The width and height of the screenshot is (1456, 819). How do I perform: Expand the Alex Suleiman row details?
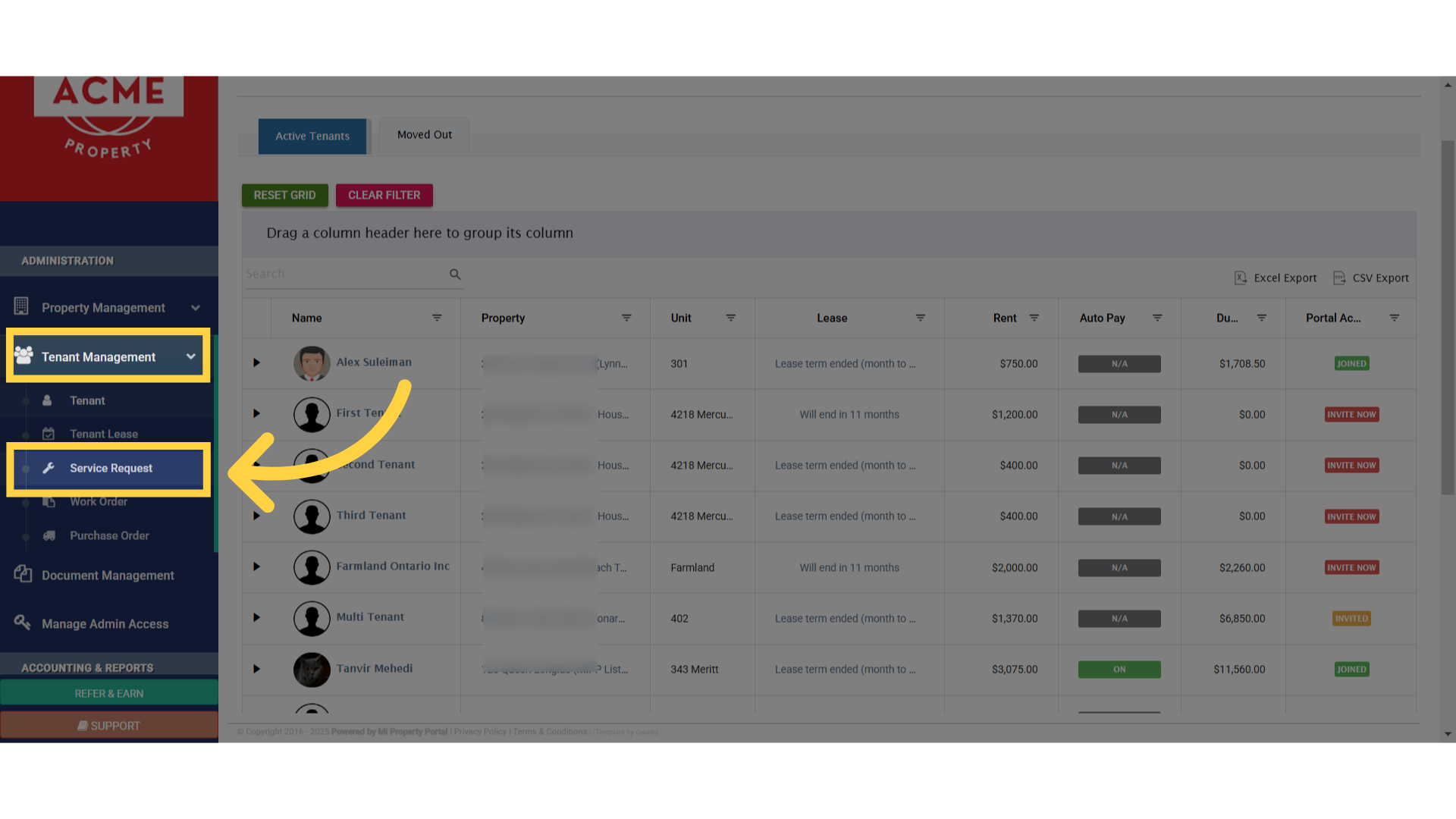[x=256, y=363]
